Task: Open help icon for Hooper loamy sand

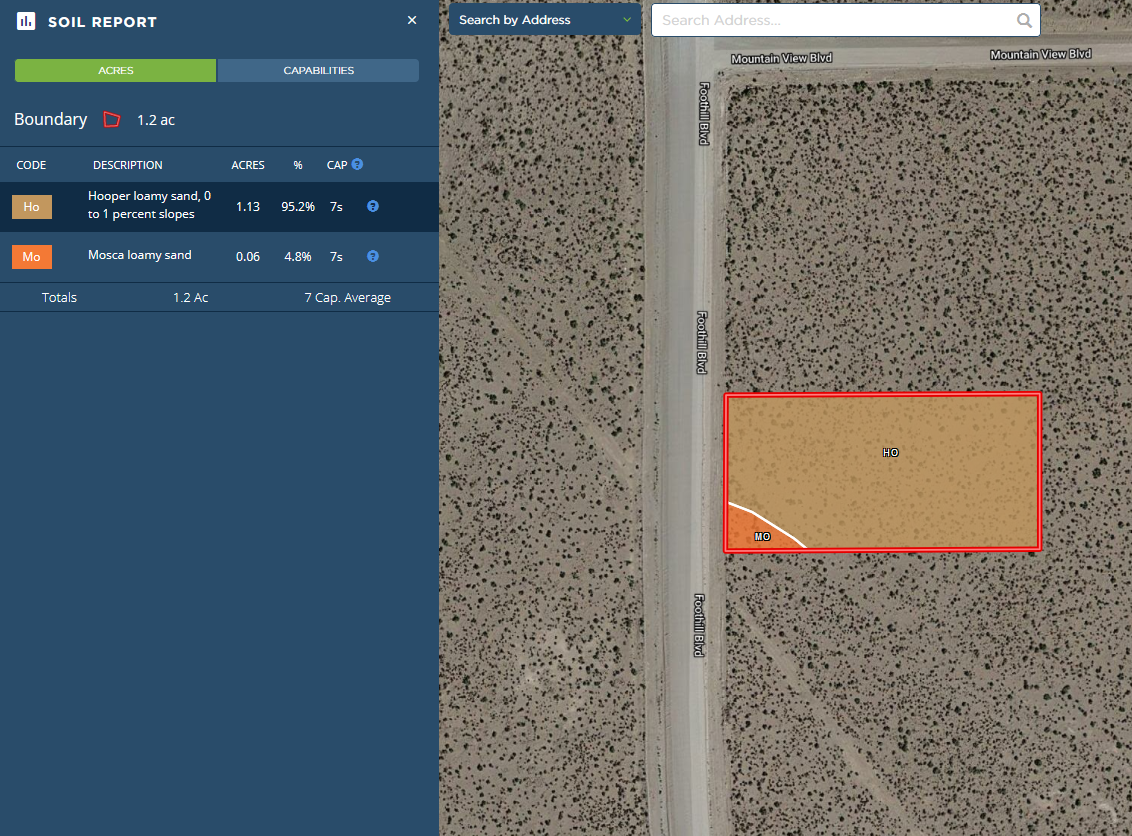Action: pos(373,206)
